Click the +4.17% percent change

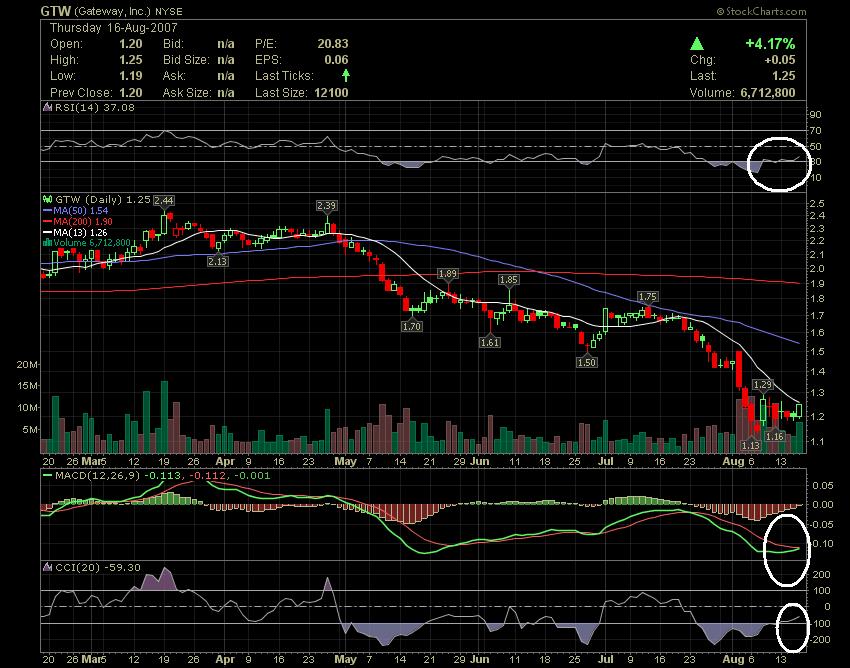770,44
